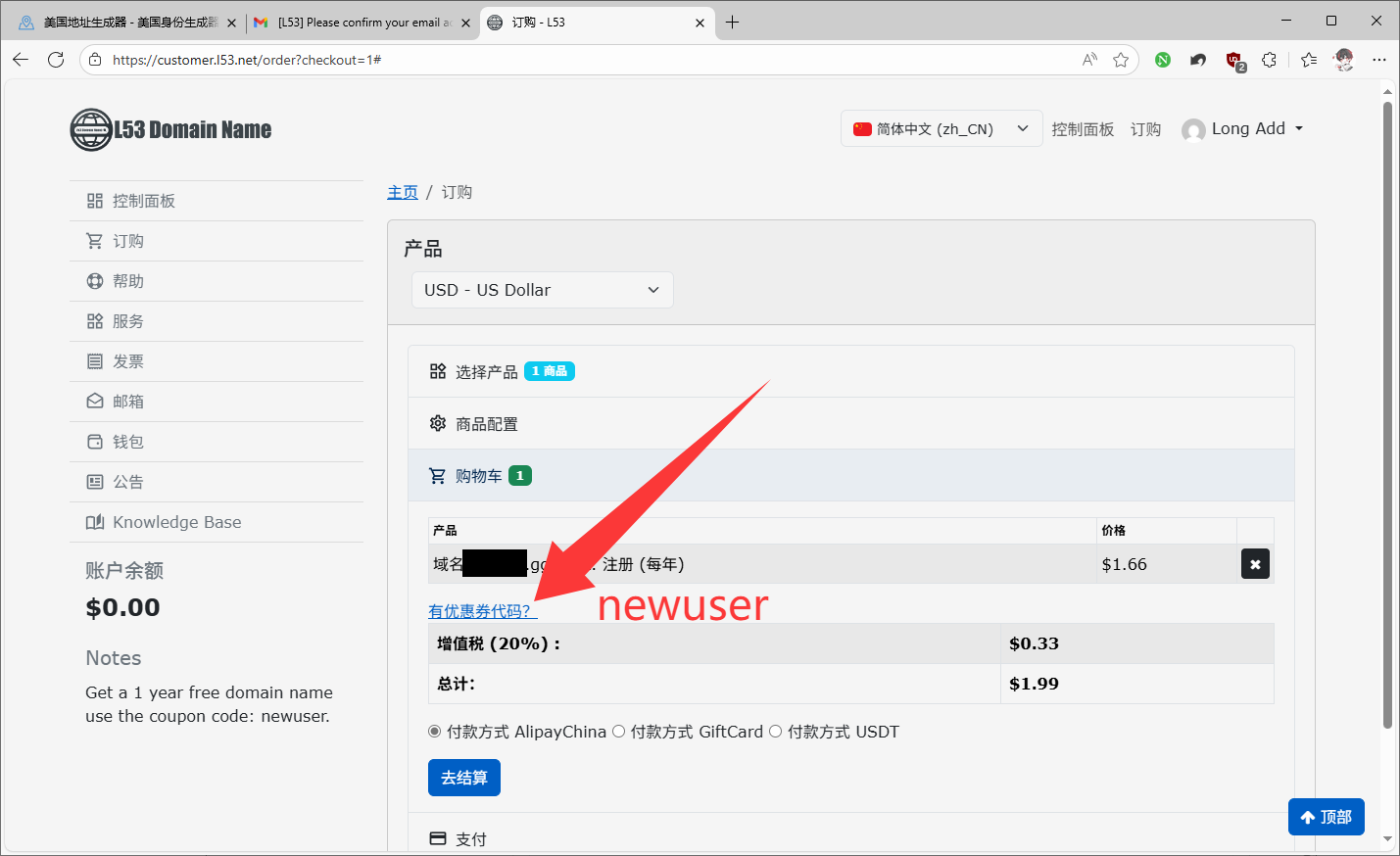Open the mailbox (邮箱) sidebar item
1400x856 pixels.
click(127, 402)
